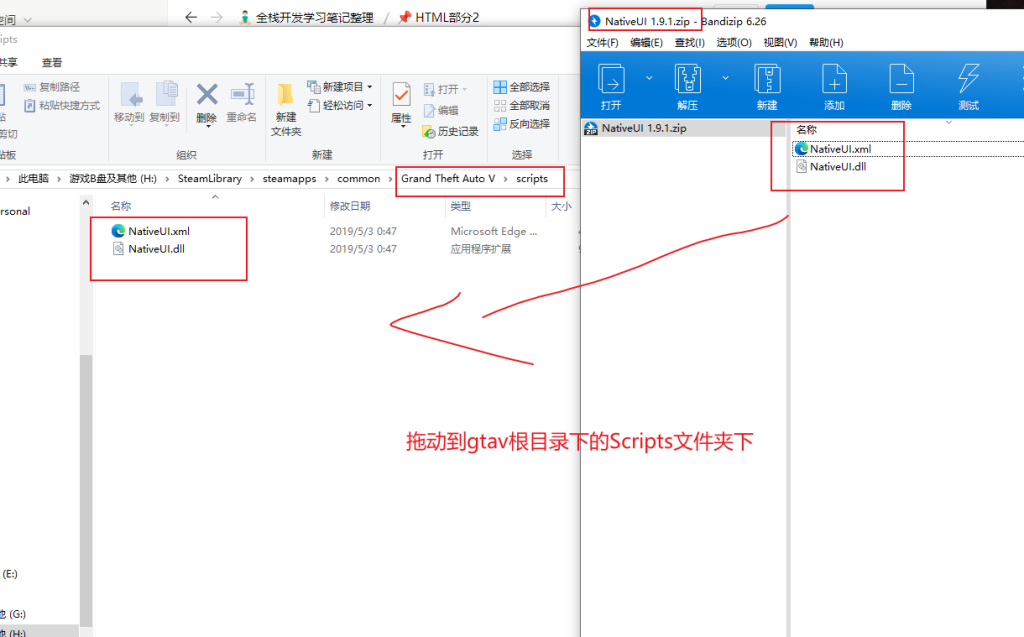Click 历史记录 (History) in the ribbon
This screenshot has height=637, width=1024.
[451, 131]
